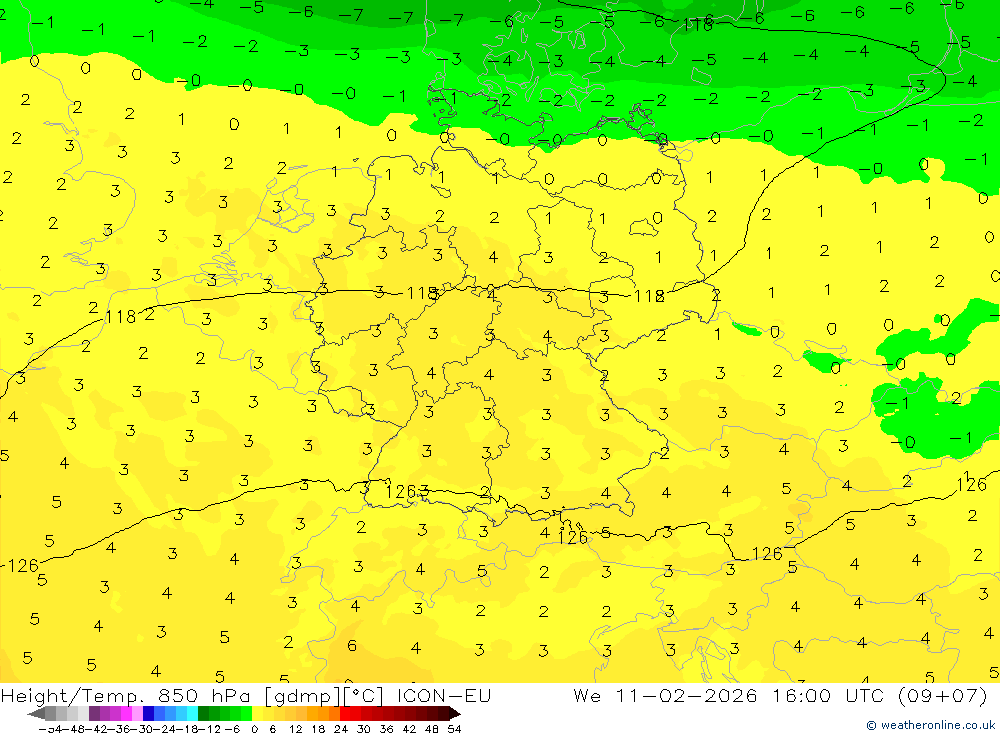Image resolution: width=1000 pixels, height=733 pixels.
Task: Click the legend scale value 12
Action: (x=295, y=729)
